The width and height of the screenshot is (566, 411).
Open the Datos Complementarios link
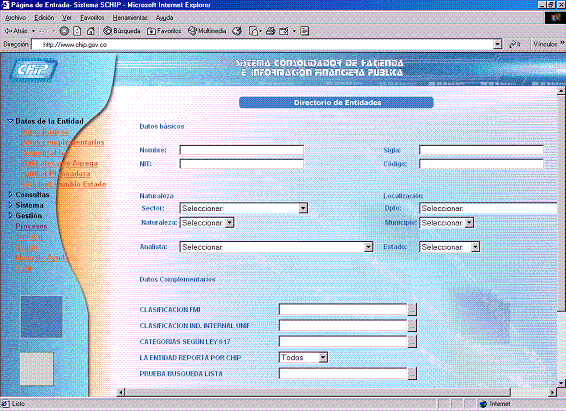click(x=62, y=142)
